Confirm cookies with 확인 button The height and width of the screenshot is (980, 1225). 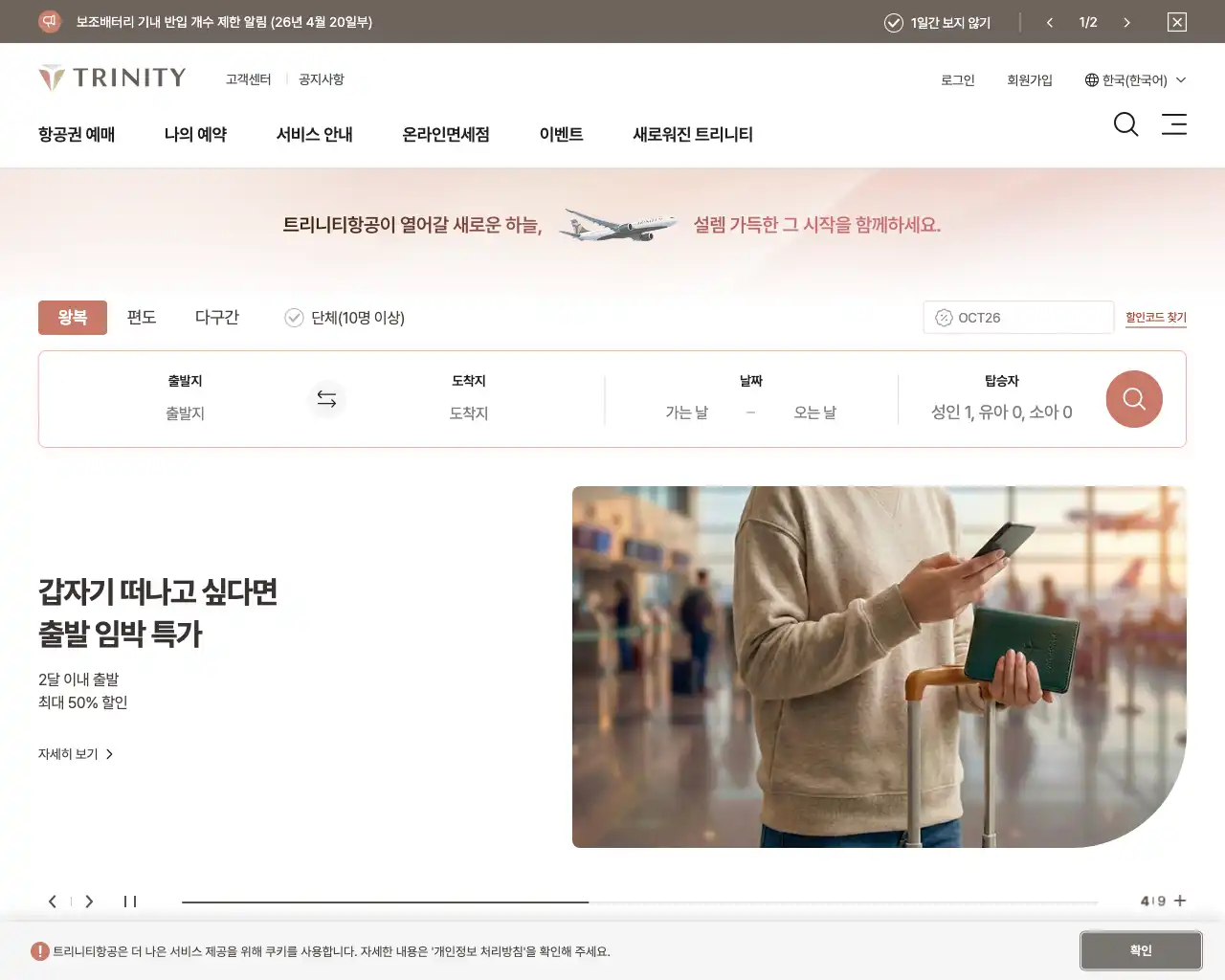(1141, 951)
